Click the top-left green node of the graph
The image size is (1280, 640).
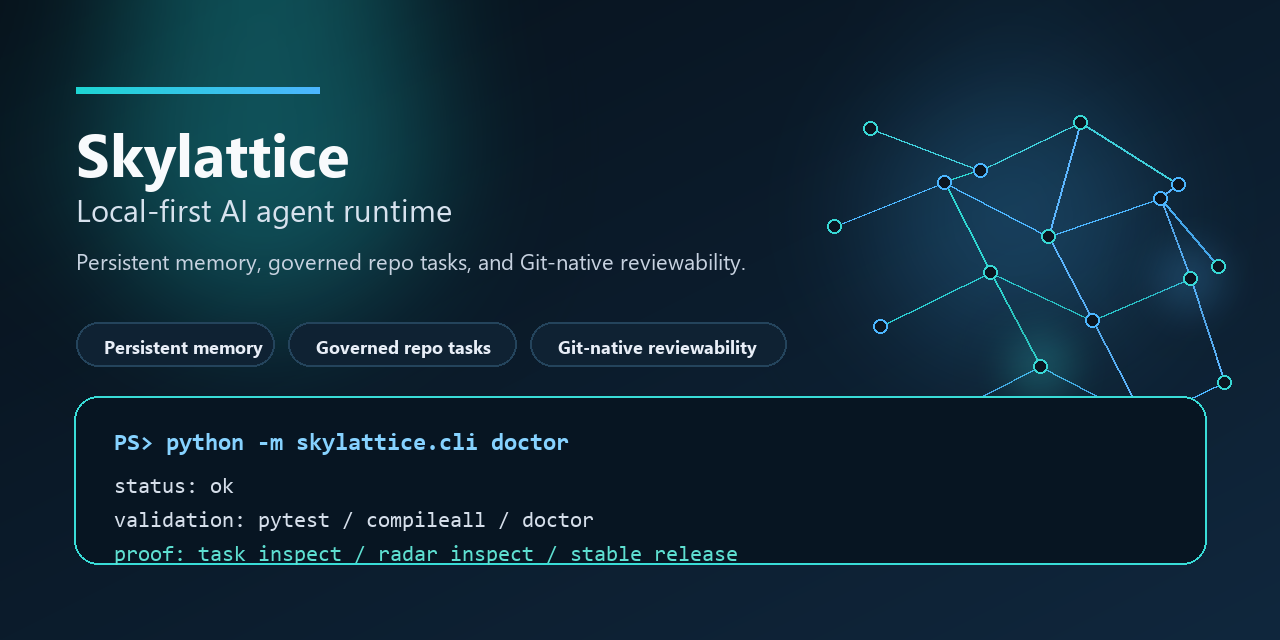(870, 128)
